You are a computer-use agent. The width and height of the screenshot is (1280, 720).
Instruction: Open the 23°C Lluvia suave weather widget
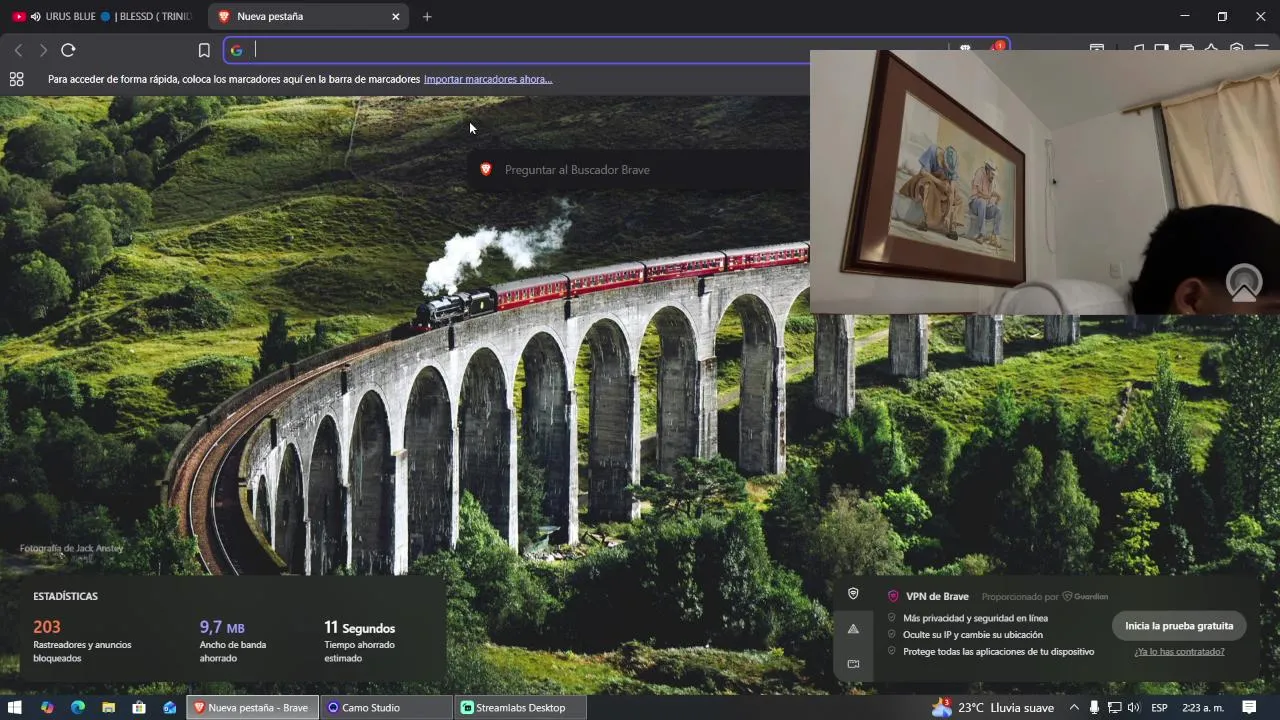tap(993, 707)
